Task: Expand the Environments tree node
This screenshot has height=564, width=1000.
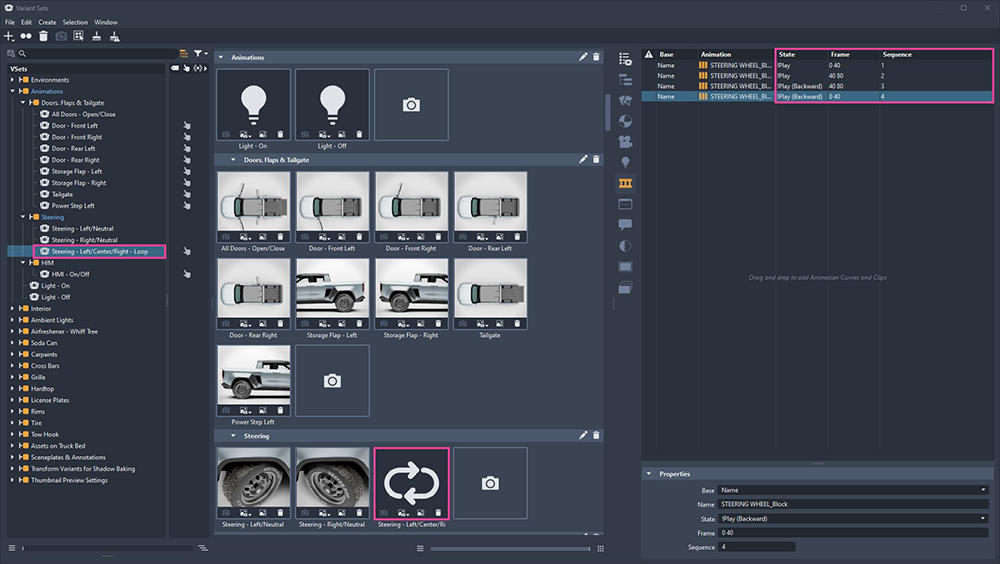Action: pyautogui.click(x=12, y=80)
